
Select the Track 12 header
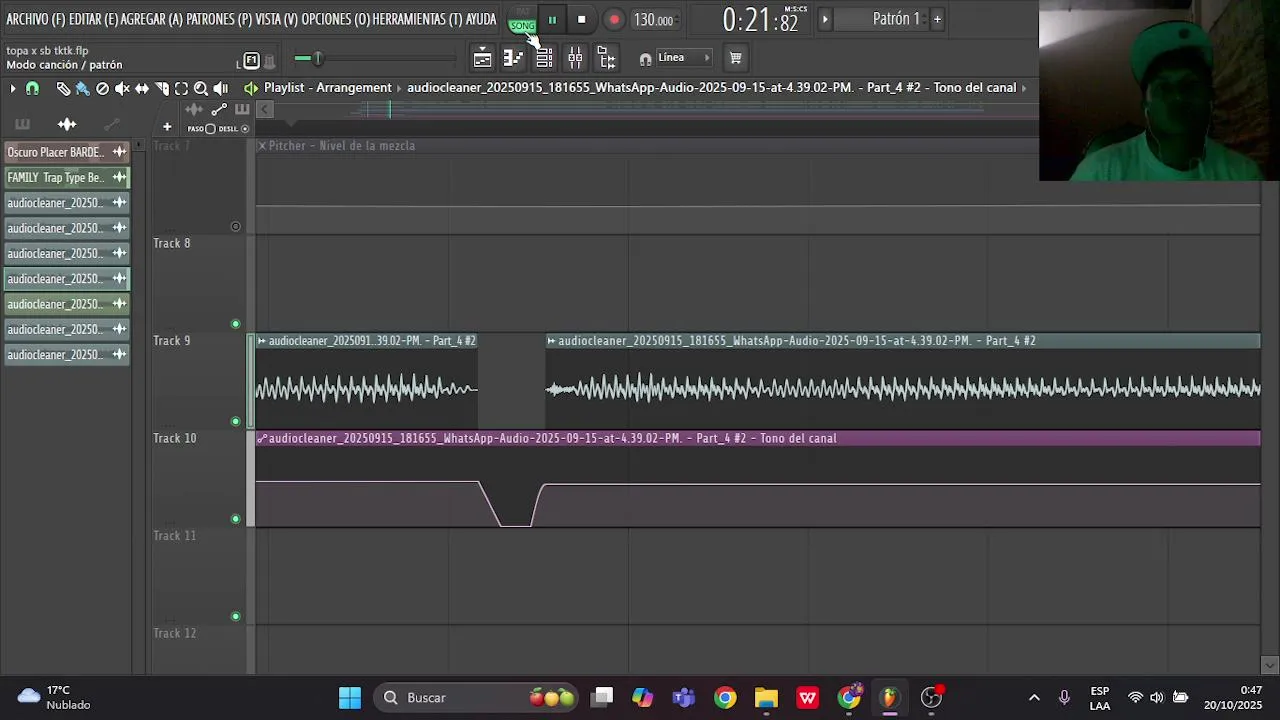(198, 648)
